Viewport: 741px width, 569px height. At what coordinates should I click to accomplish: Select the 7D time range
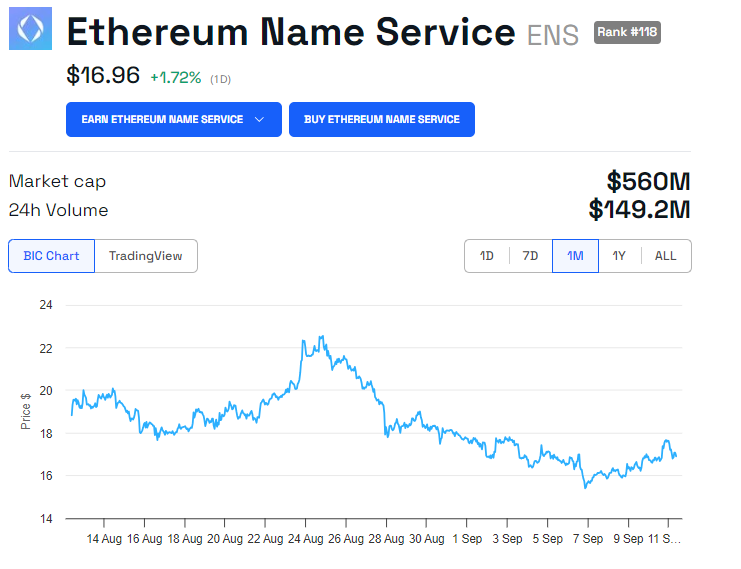click(x=530, y=256)
